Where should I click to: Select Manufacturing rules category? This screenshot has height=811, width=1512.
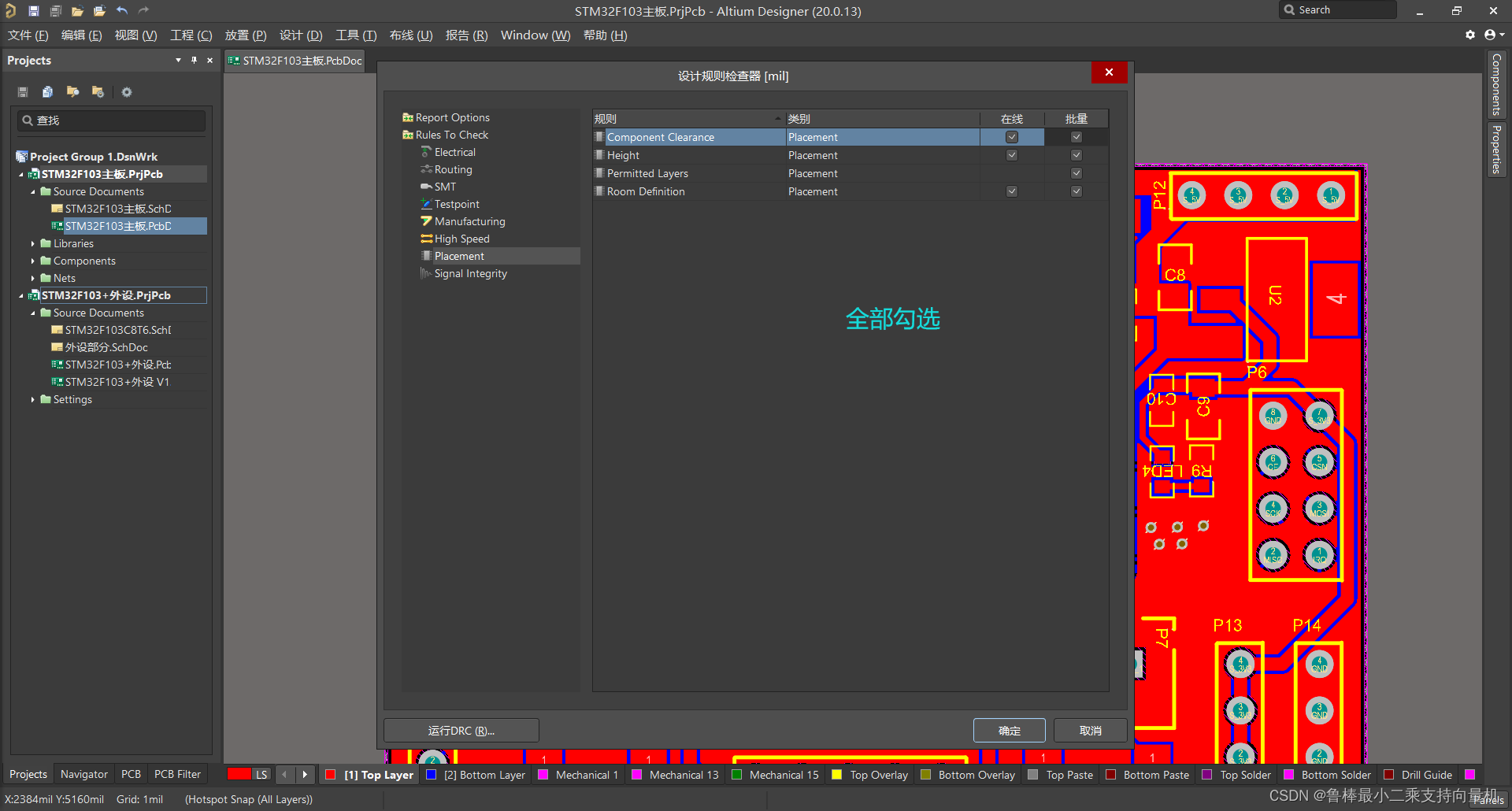pyautogui.click(x=469, y=221)
